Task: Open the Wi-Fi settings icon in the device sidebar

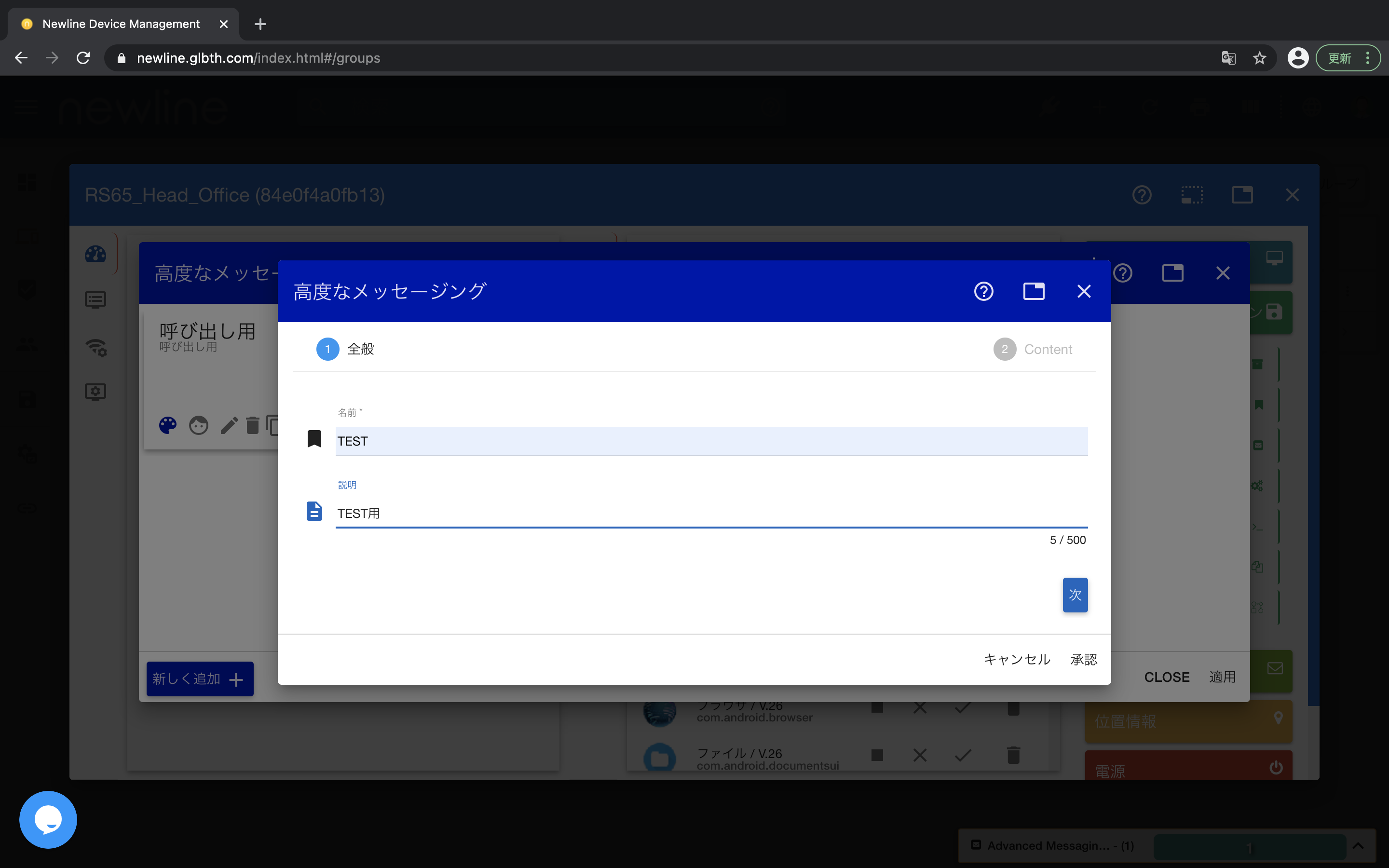Action: pos(95,347)
